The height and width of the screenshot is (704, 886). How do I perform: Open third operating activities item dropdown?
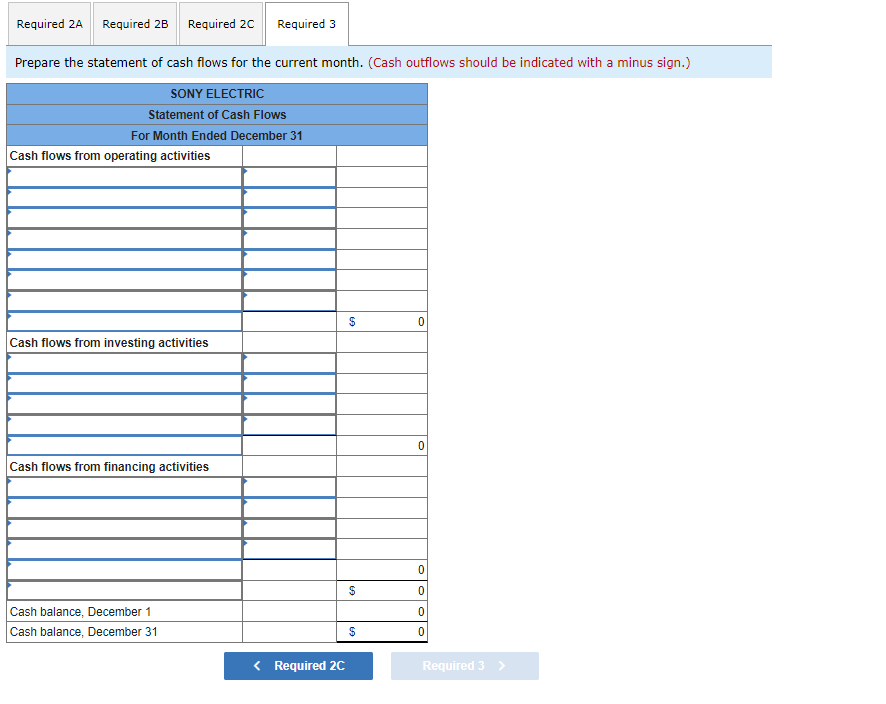coord(125,218)
